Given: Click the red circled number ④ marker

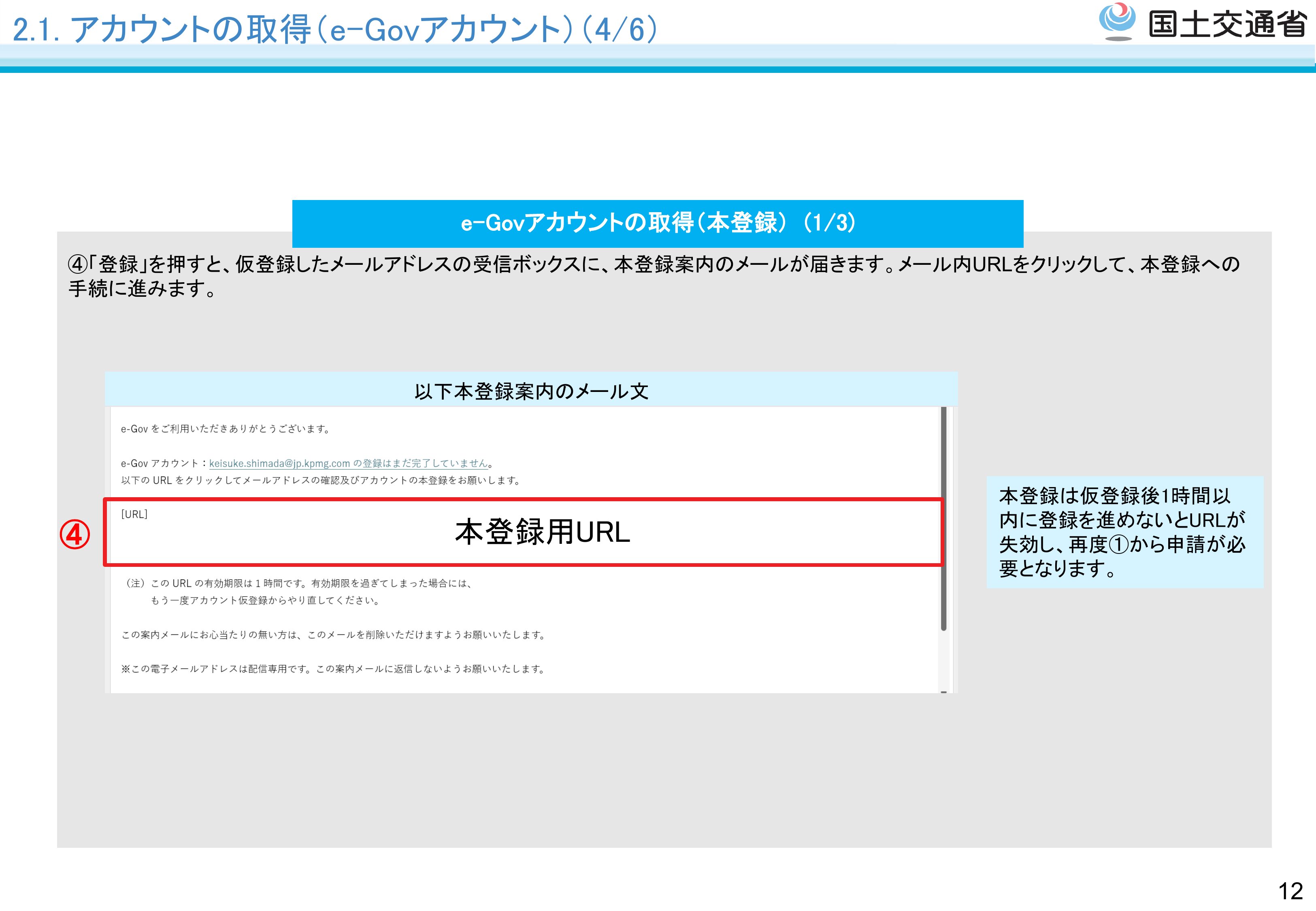Looking at the screenshot, I should (75, 535).
